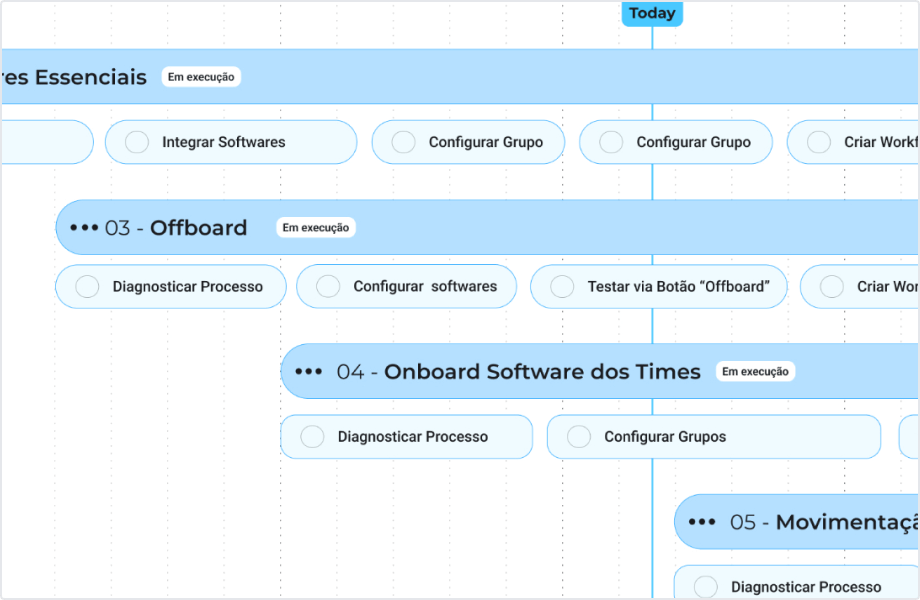920x600 pixels.
Task: Select the Em execução tag on Essenciais bar
Action: click(x=201, y=77)
